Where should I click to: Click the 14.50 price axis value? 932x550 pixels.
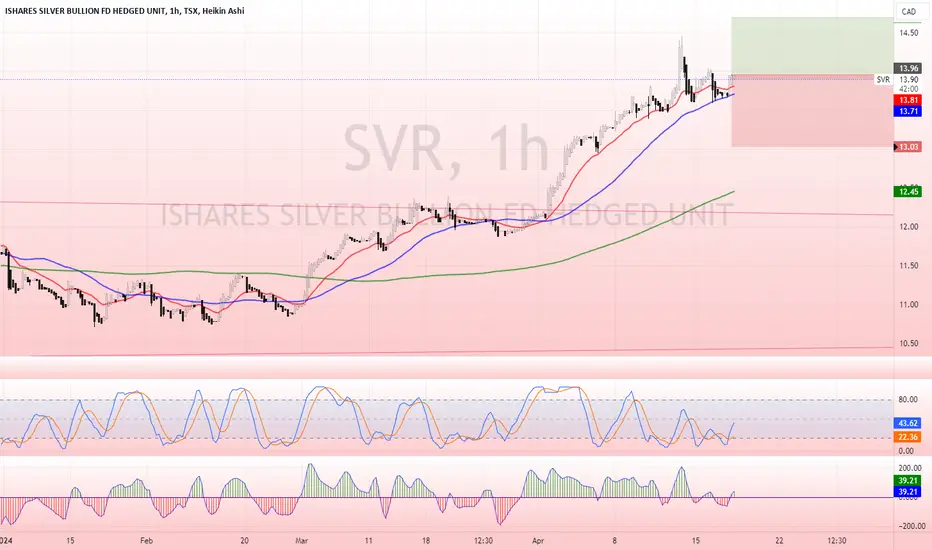(908, 33)
